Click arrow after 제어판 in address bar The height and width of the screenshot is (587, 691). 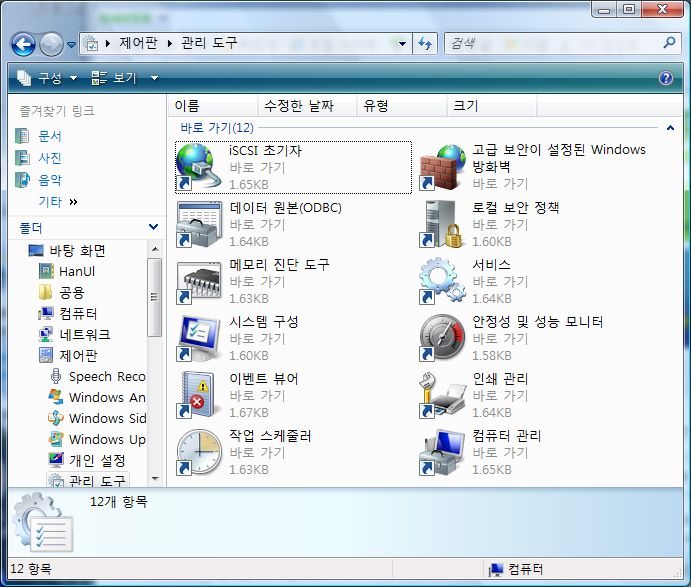[x=170, y=43]
